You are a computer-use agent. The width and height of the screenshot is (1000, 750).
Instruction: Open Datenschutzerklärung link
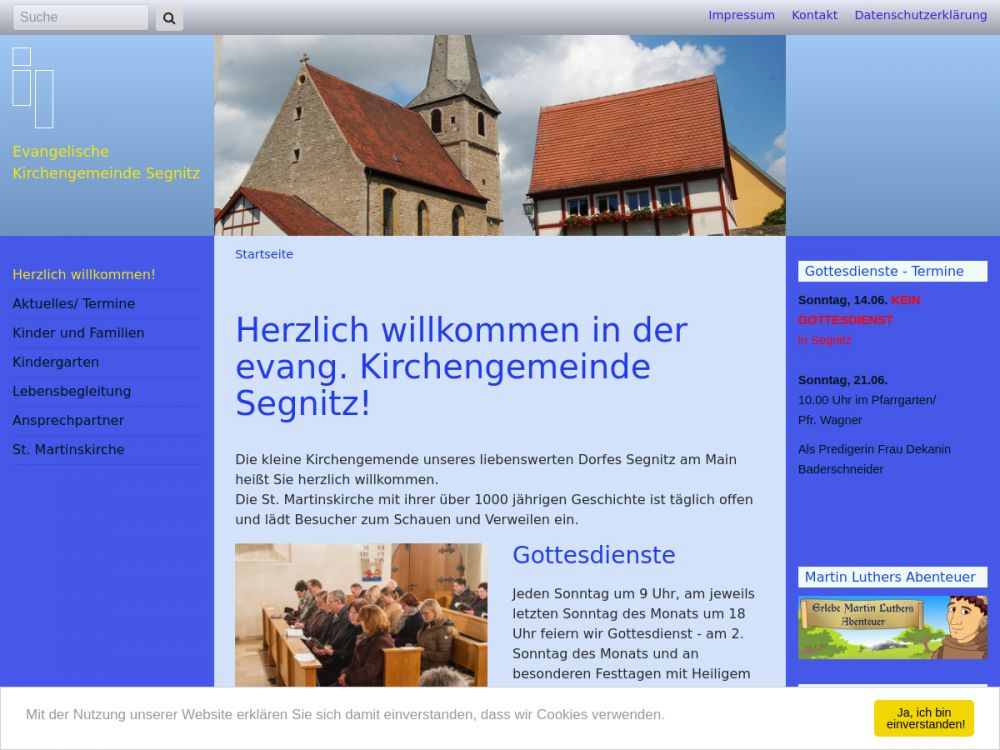[x=920, y=15]
